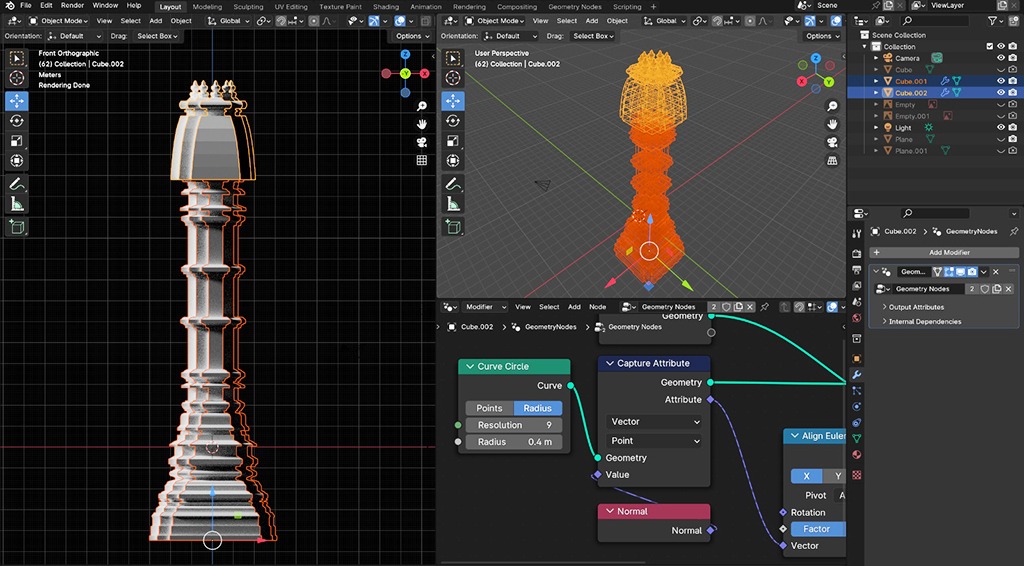Switch to the Modeling workspace tab

tap(207, 7)
